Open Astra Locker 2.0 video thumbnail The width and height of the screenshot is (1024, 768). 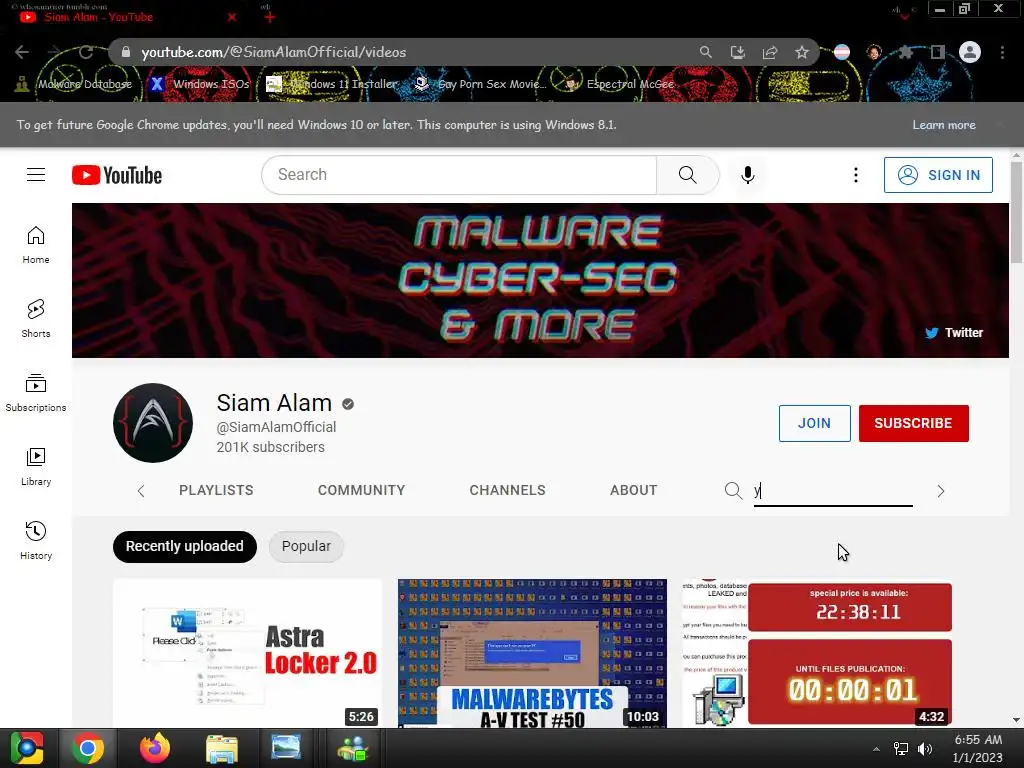point(248,652)
